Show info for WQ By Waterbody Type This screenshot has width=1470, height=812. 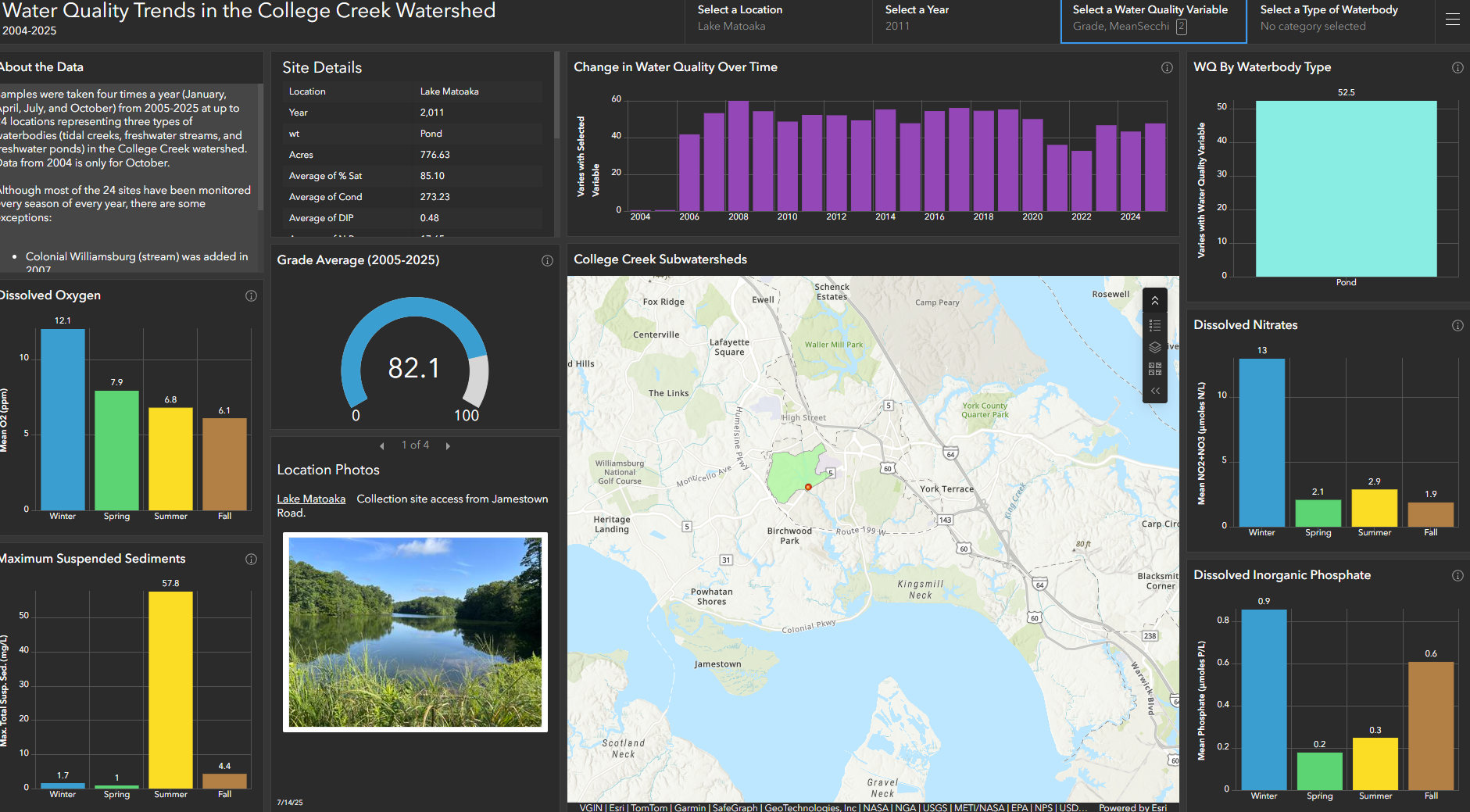[1457, 68]
